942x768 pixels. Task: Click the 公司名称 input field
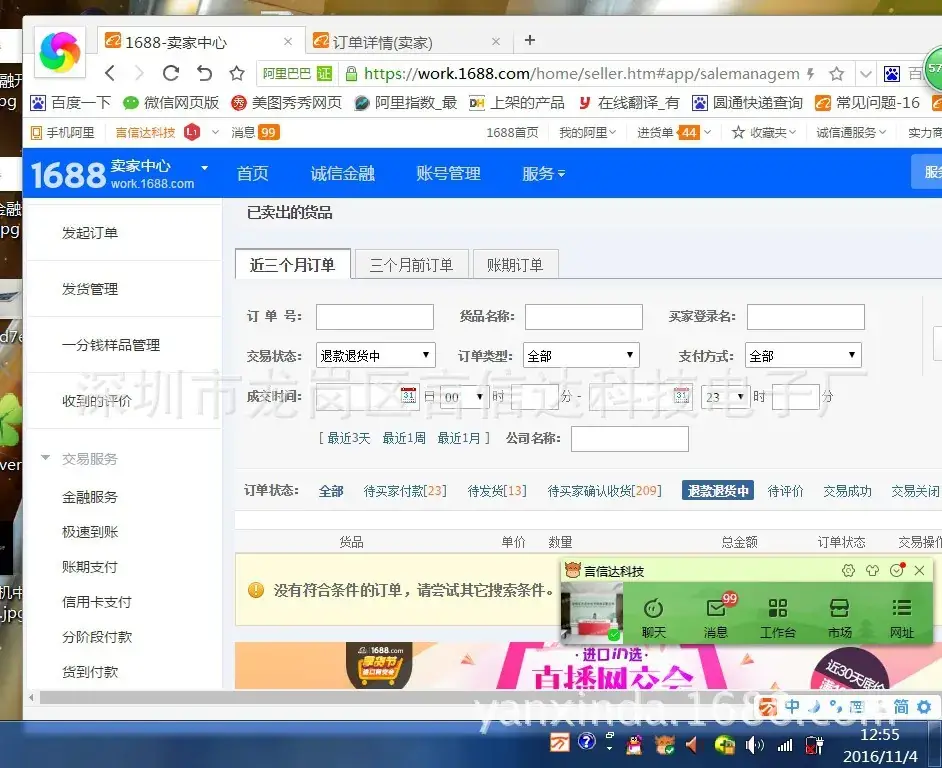coord(630,439)
